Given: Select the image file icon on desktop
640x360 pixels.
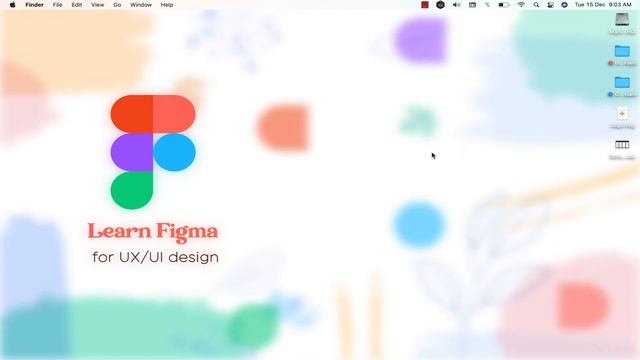Looking at the screenshot, I should tap(622, 113).
